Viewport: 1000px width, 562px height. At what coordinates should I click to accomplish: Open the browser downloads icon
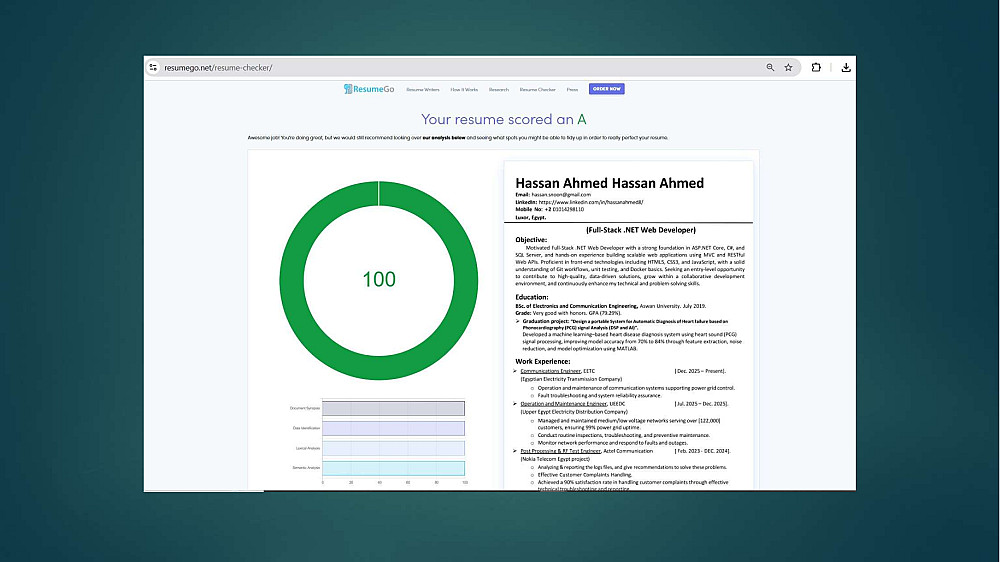click(846, 67)
